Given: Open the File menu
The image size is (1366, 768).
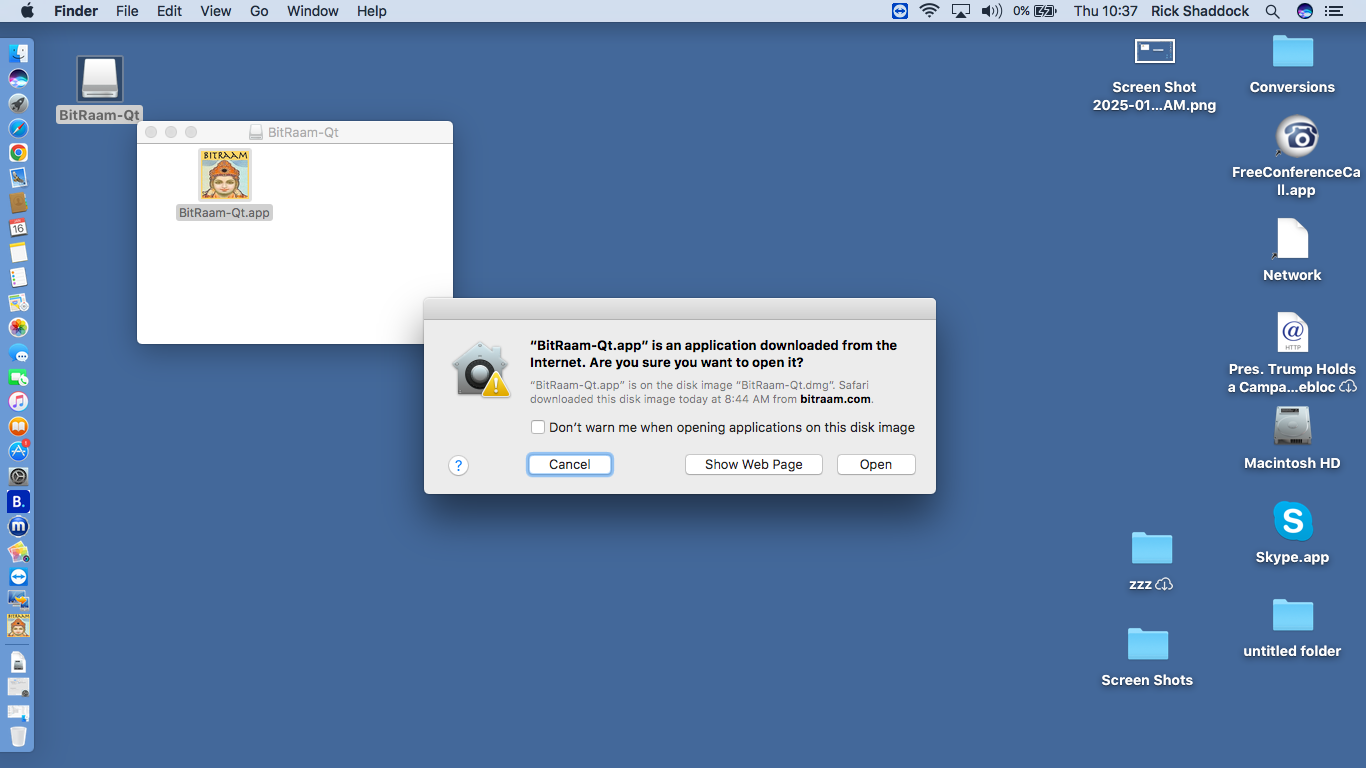Looking at the screenshot, I should 127,11.
